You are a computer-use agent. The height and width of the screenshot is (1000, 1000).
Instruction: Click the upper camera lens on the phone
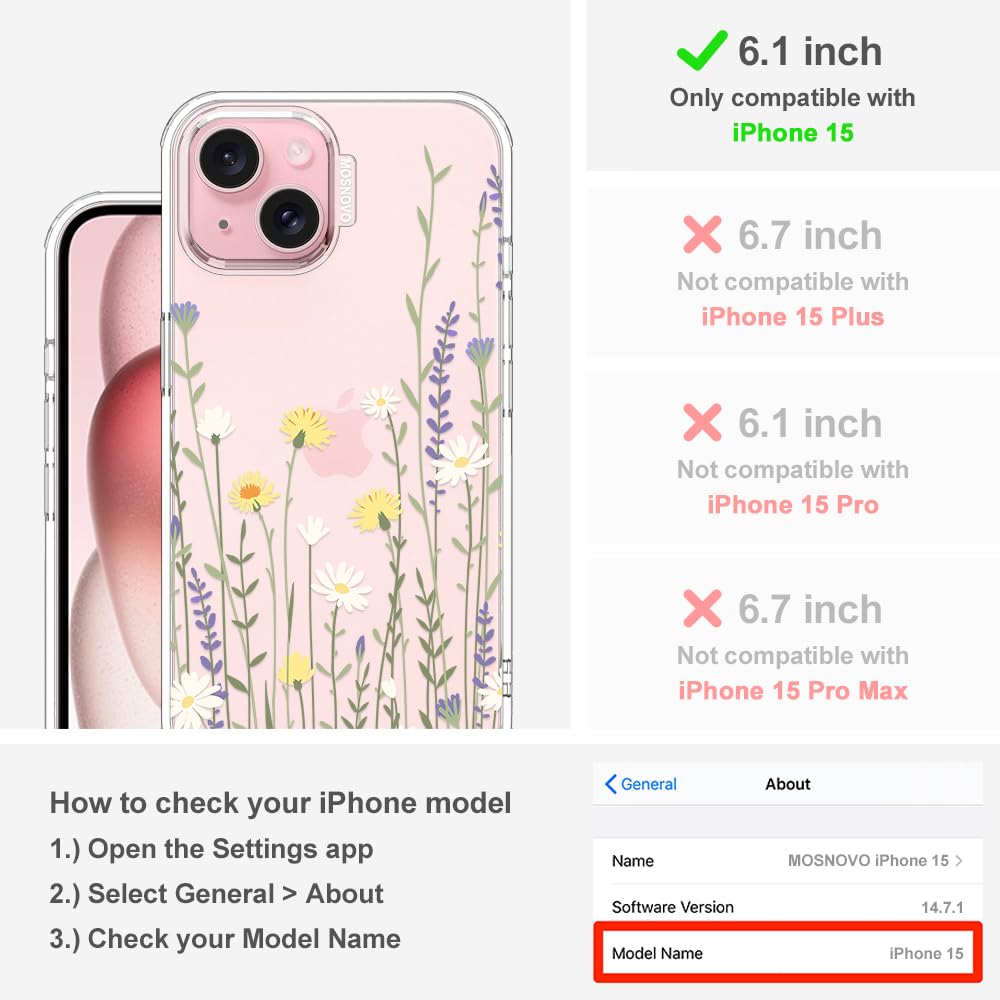[x=230, y=159]
